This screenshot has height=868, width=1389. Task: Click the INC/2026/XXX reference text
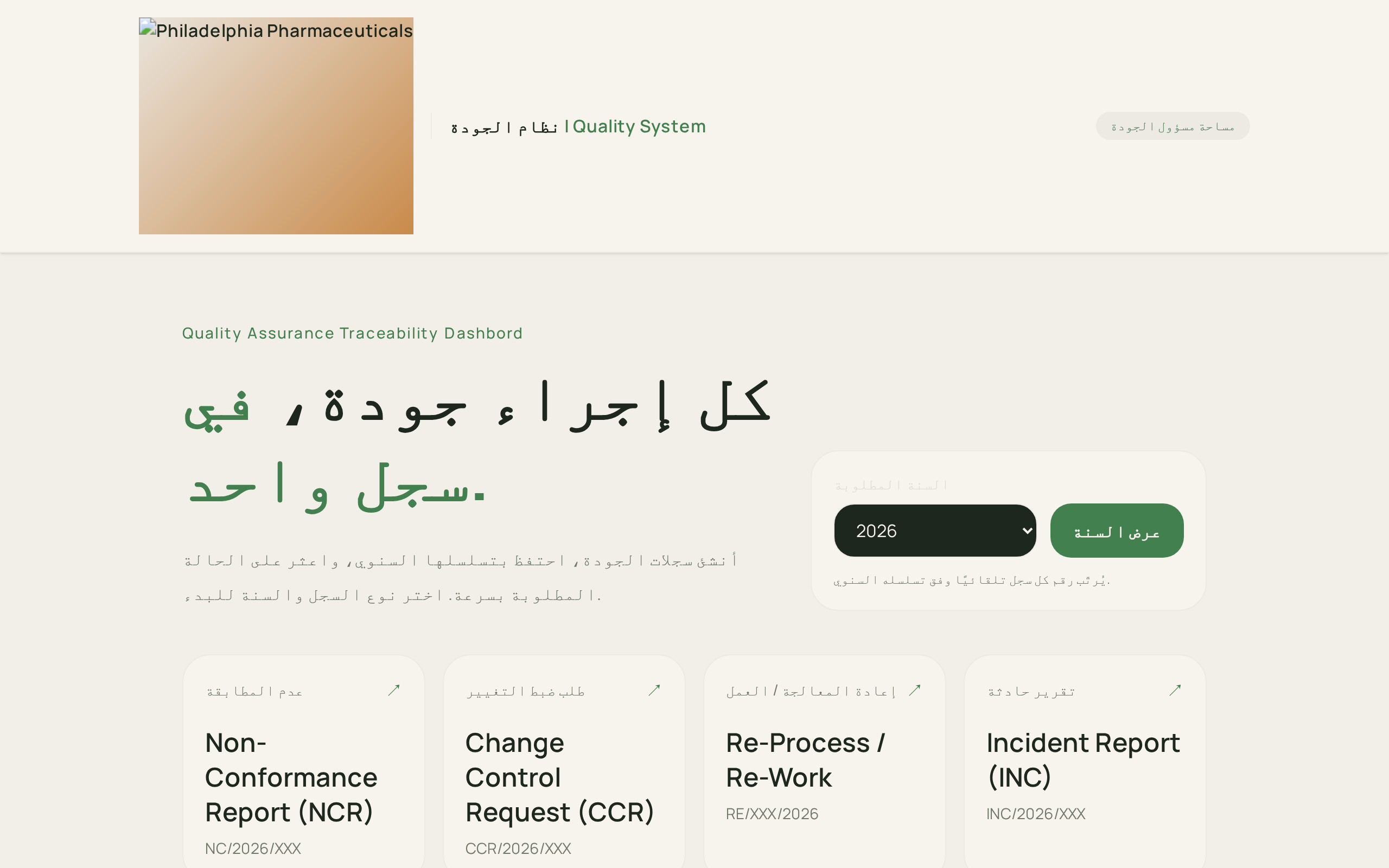click(x=1035, y=813)
